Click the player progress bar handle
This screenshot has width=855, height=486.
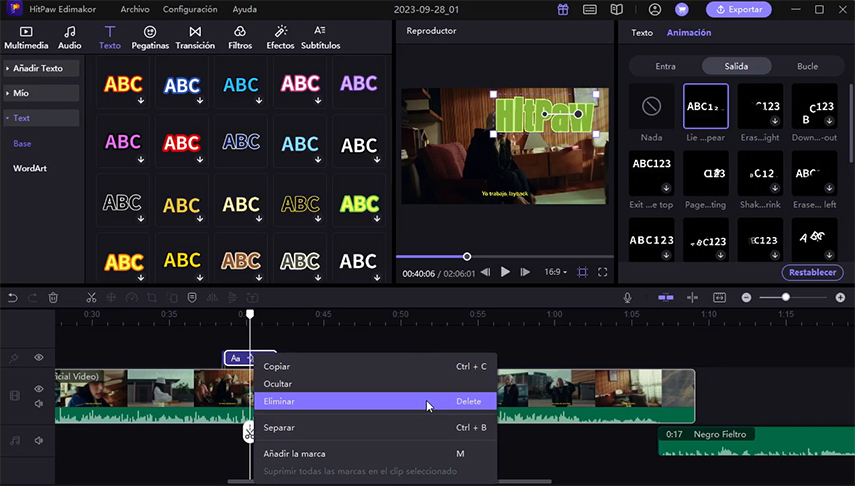pos(467,256)
